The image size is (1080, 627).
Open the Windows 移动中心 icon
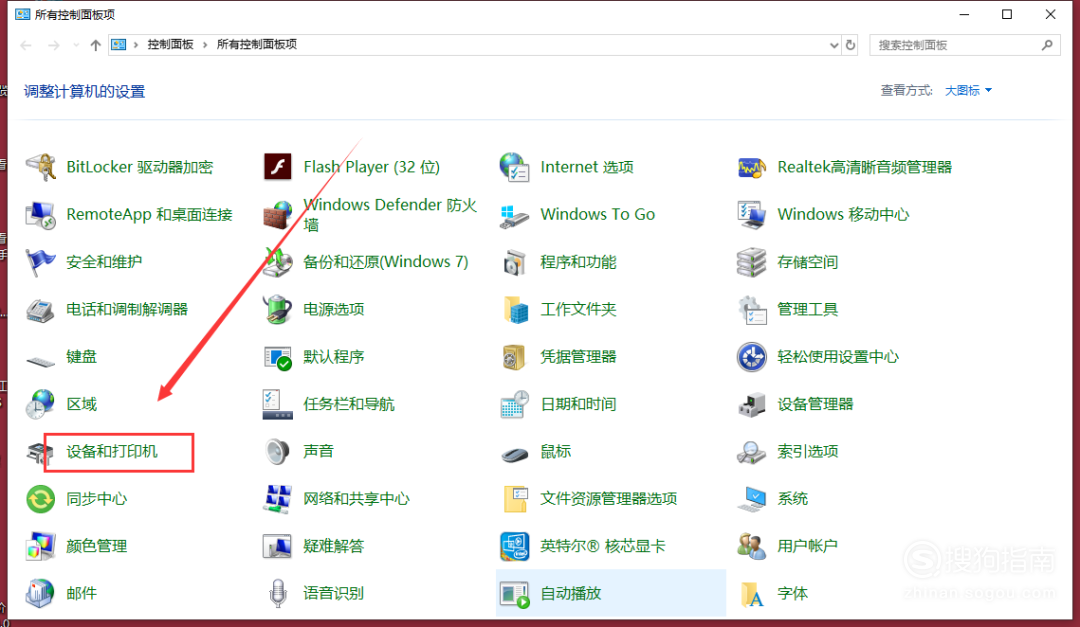click(751, 215)
